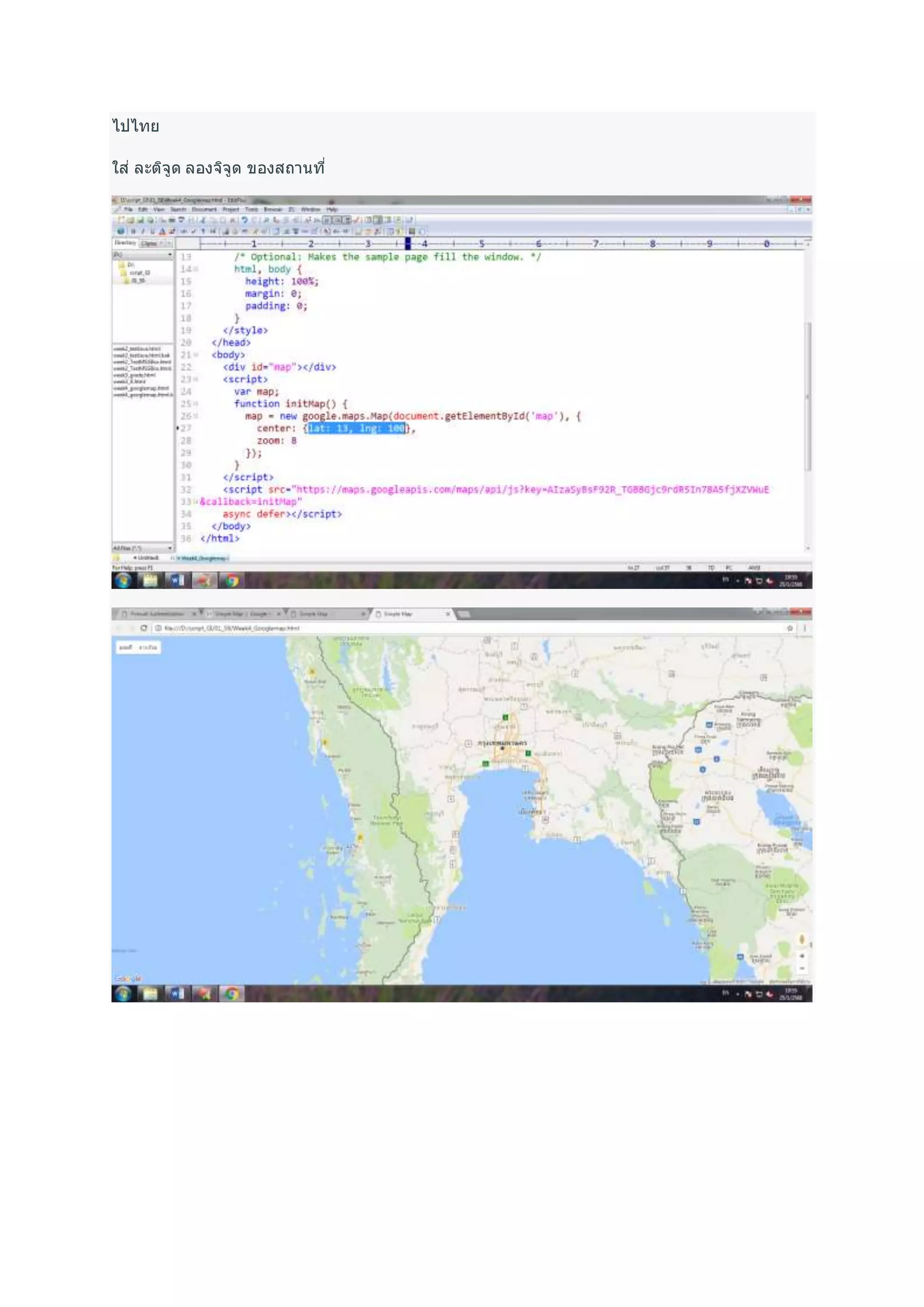Image resolution: width=924 pixels, height=1307 pixels.
Task: Click the bookmark star icon in address bar
Action: click(790, 628)
